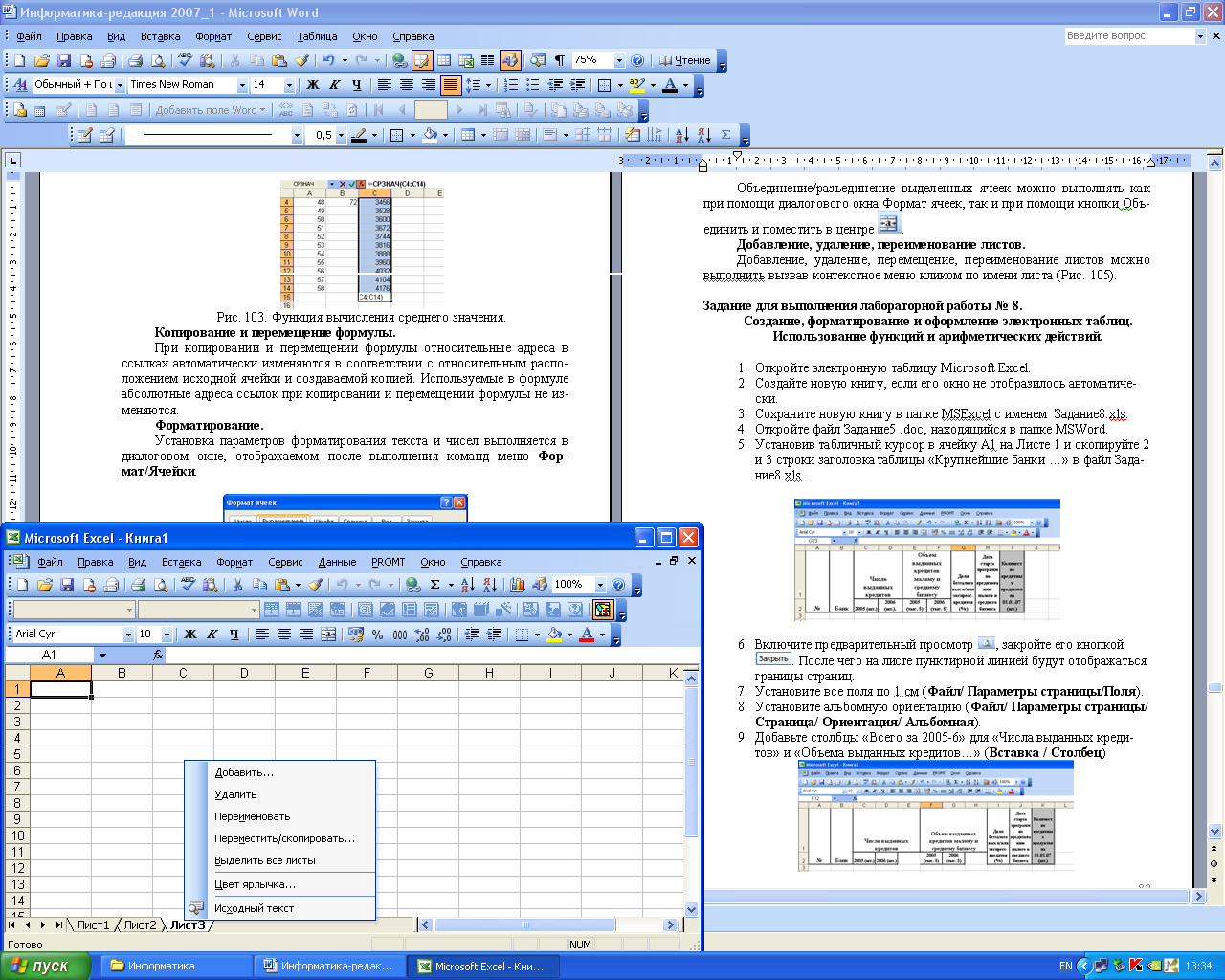Click Excel's red Font Color button
The image size is (1225, 980).
click(x=587, y=635)
